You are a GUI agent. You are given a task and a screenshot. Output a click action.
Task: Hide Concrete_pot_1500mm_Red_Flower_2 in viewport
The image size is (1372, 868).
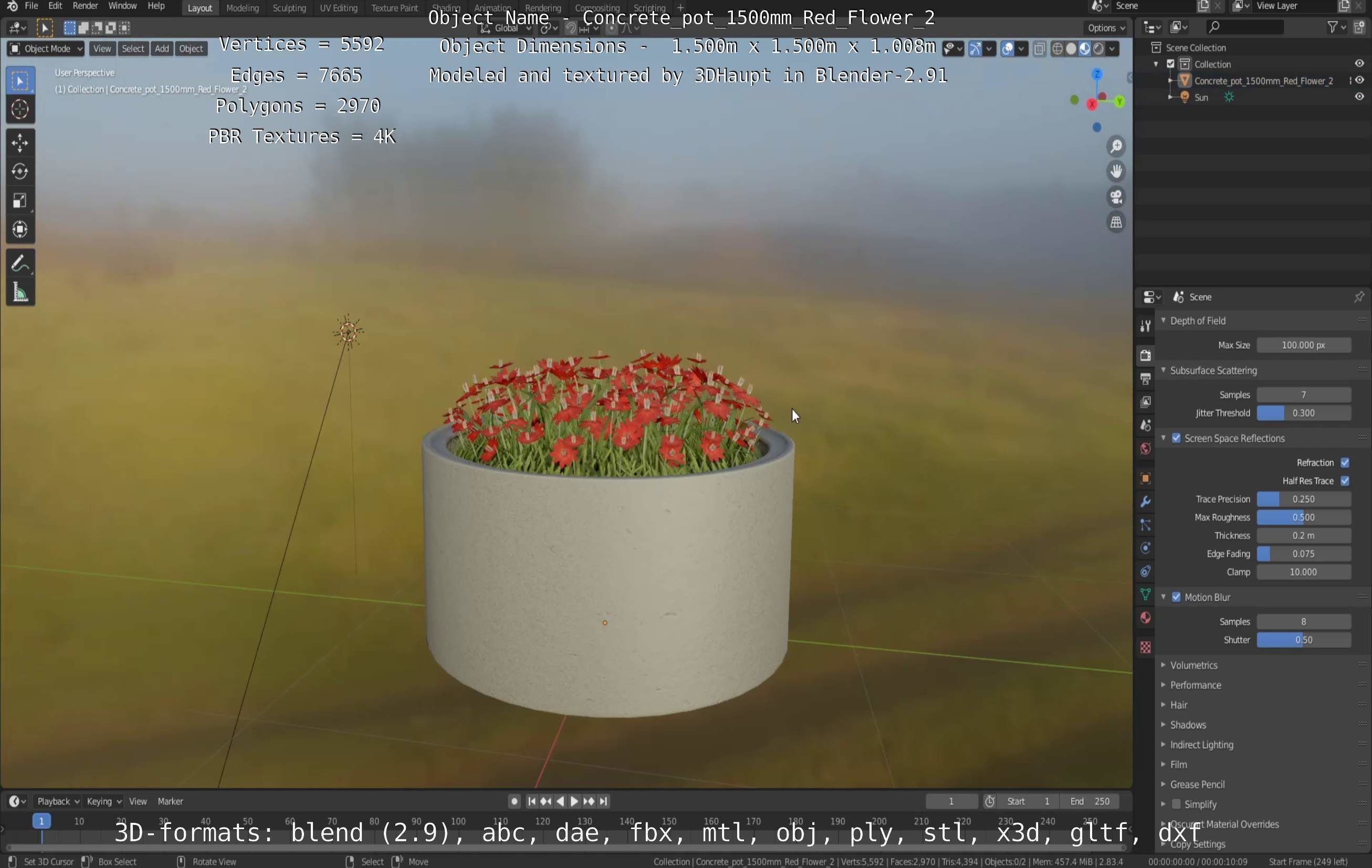1359,80
